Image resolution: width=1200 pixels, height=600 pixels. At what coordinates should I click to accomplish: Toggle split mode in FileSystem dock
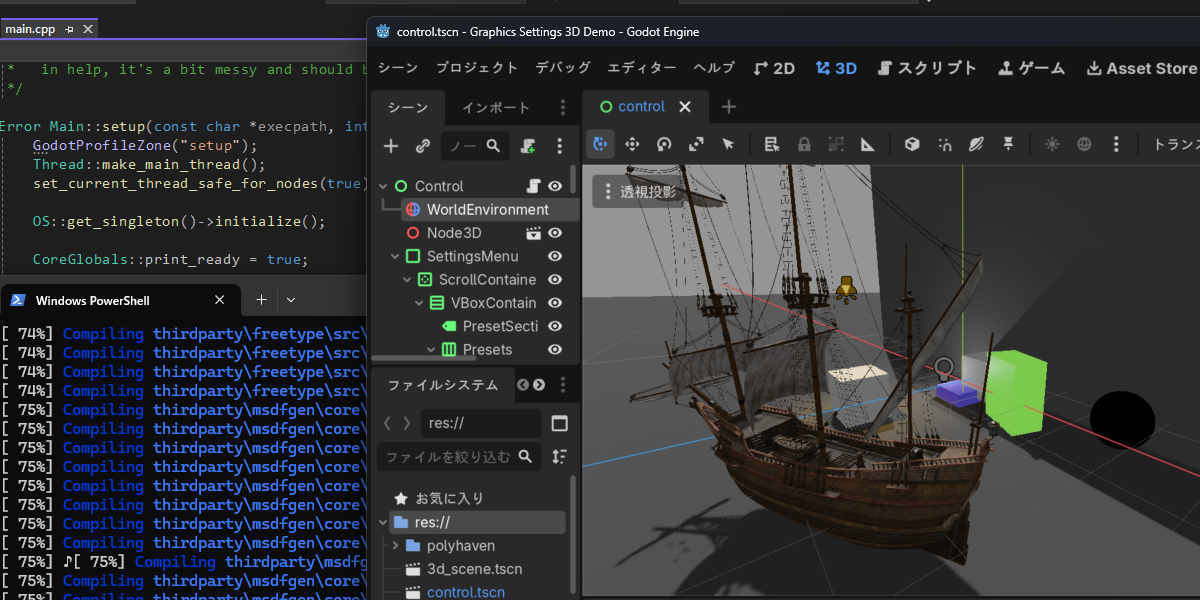[559, 423]
